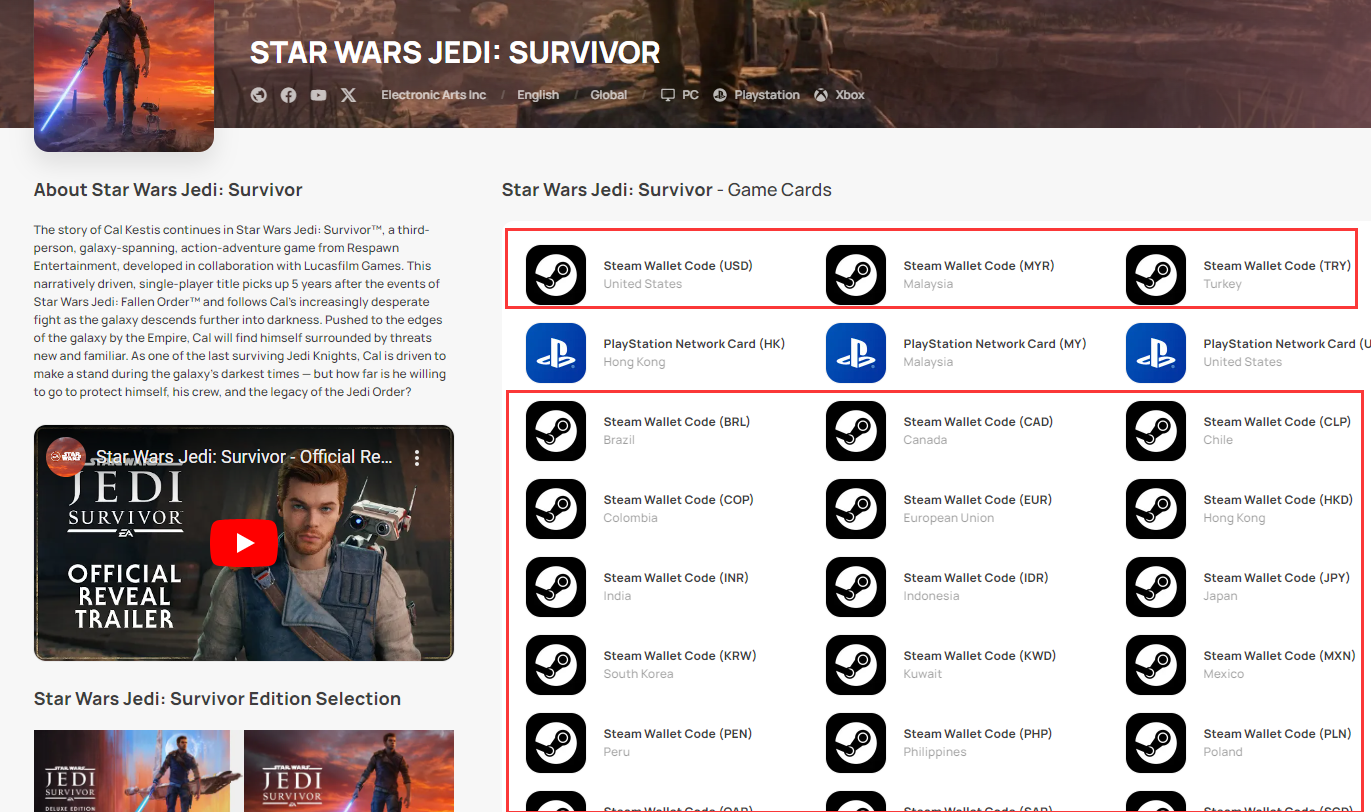Click the Star Wars channel avatar on video
The width and height of the screenshot is (1371, 812).
[x=67, y=457]
